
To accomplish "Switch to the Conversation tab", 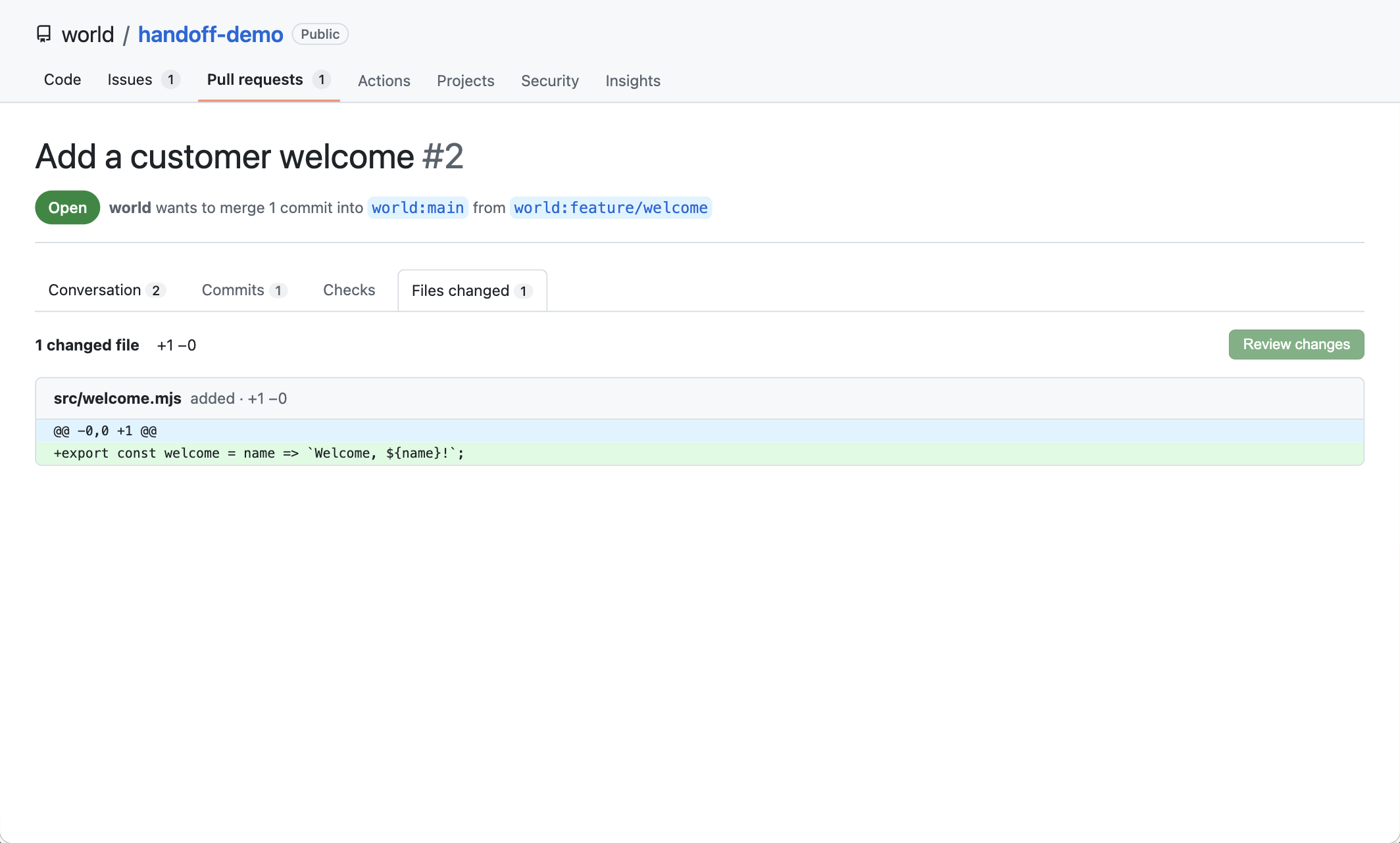I will click(107, 290).
